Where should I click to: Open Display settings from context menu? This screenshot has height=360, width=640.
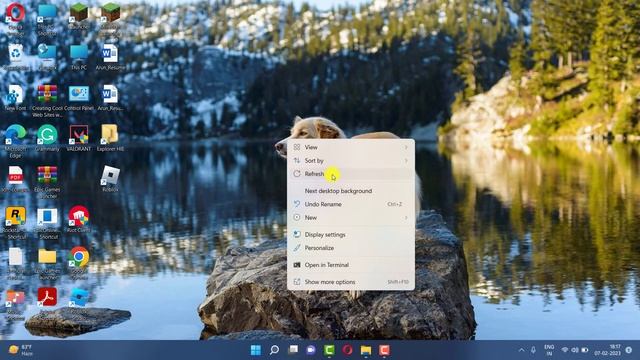pyautogui.click(x=351, y=235)
